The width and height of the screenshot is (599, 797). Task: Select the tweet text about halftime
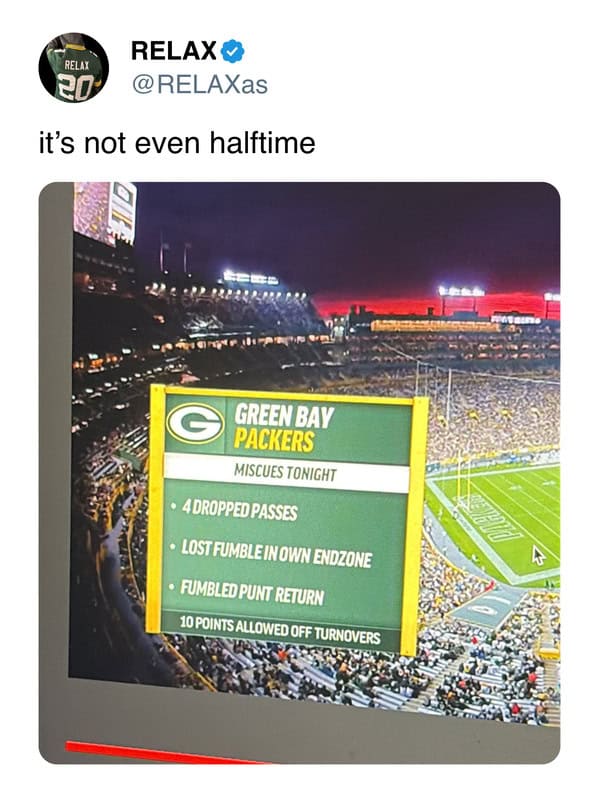coord(177,143)
